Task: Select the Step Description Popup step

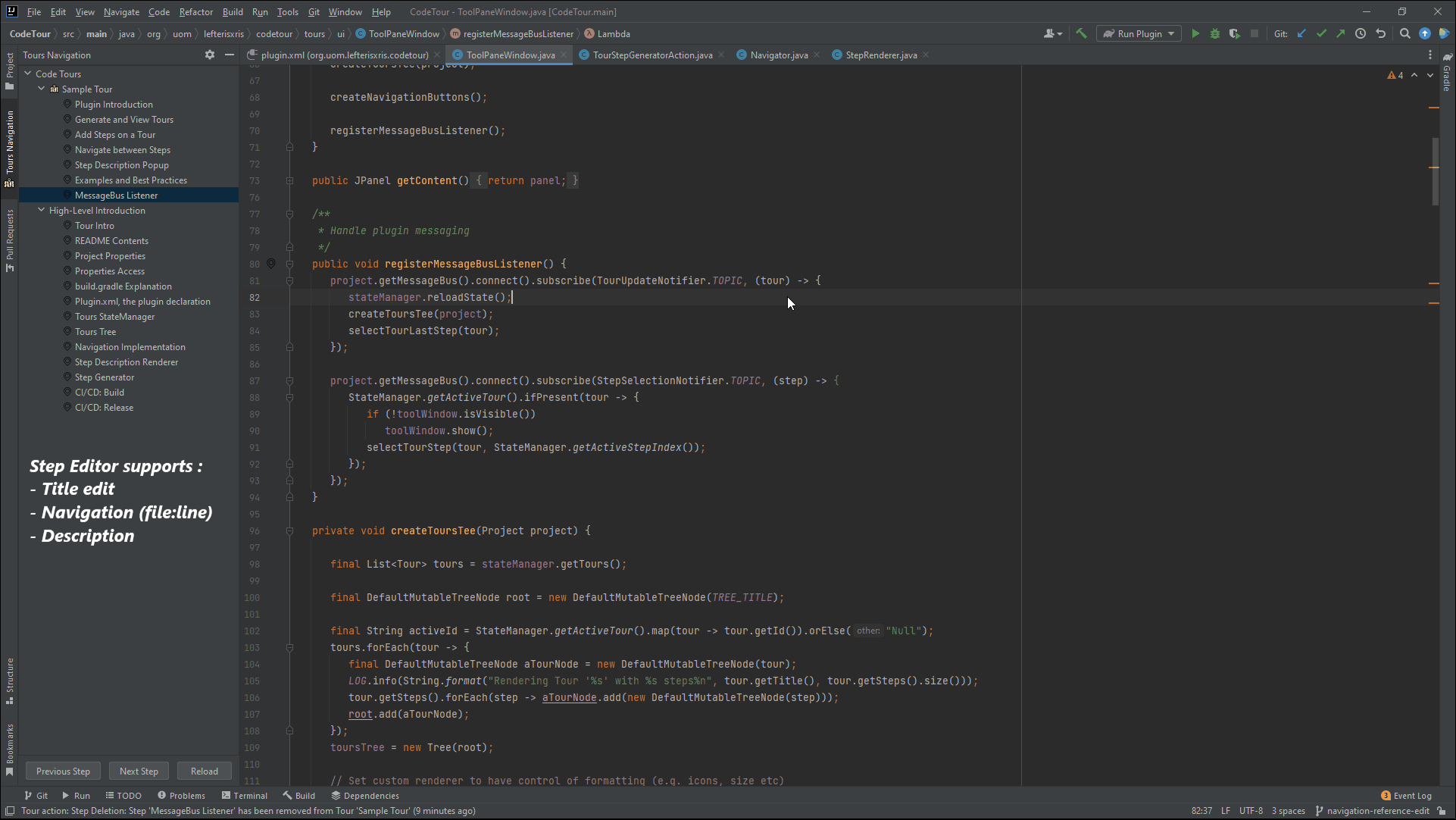Action: point(121,164)
